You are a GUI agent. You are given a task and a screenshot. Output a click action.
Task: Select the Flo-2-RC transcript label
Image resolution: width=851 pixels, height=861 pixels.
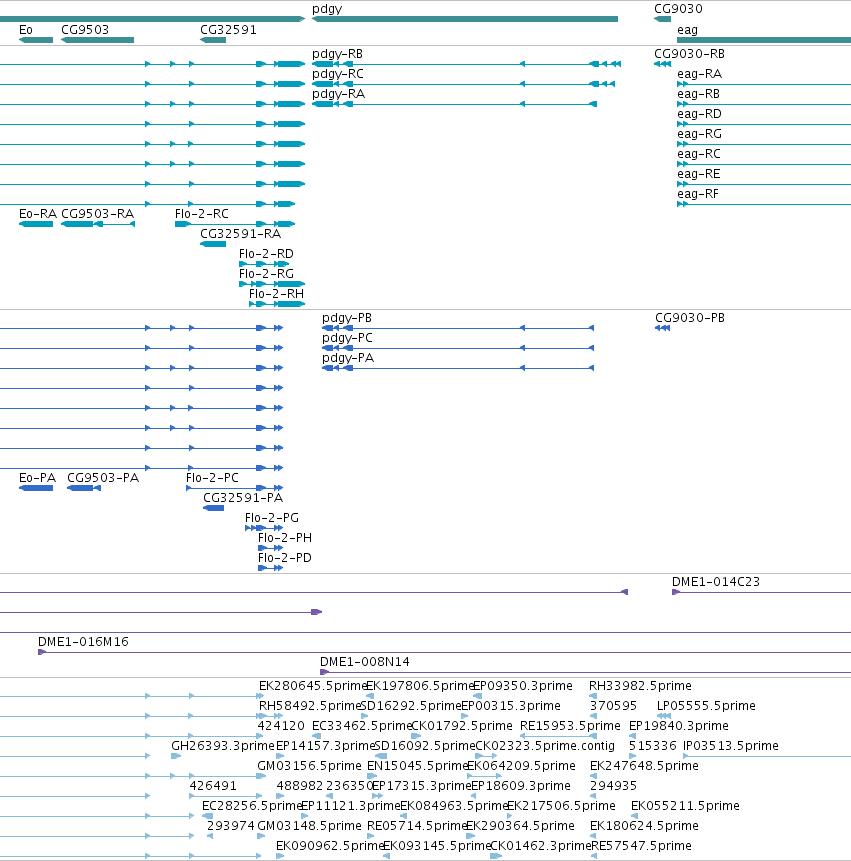pyautogui.click(x=201, y=214)
